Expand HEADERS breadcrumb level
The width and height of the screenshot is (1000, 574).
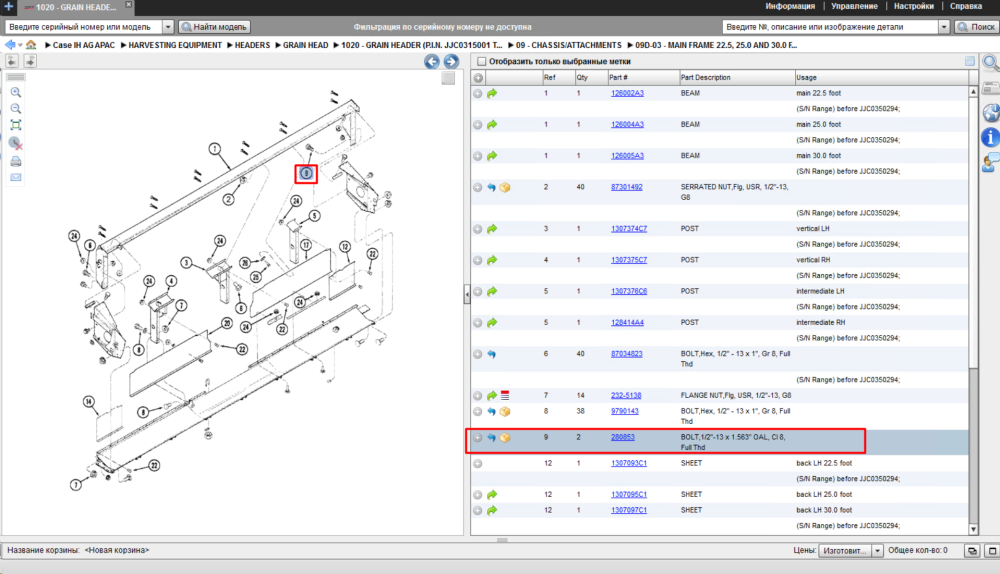coord(230,45)
